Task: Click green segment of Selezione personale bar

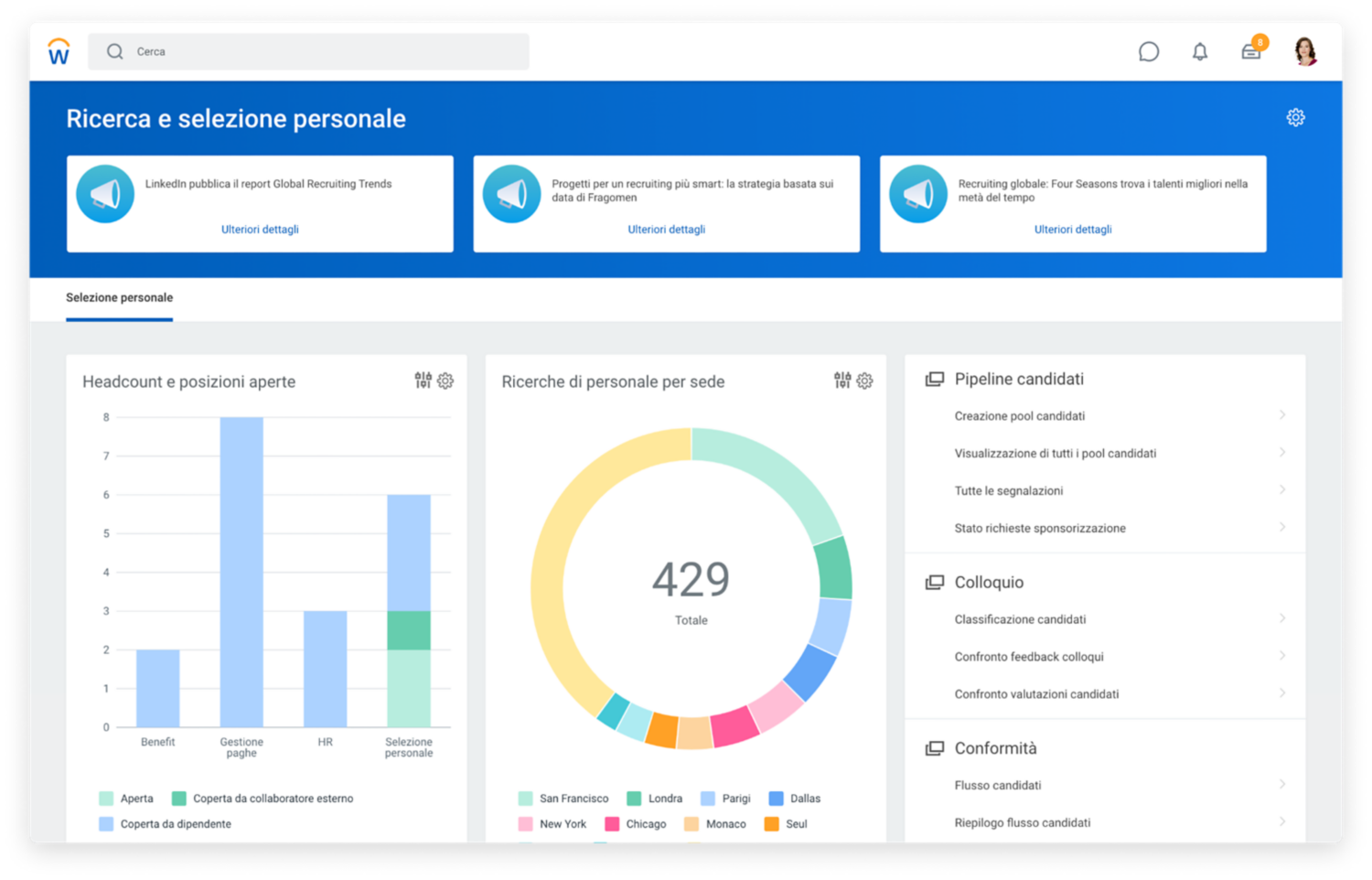Action: point(409,630)
